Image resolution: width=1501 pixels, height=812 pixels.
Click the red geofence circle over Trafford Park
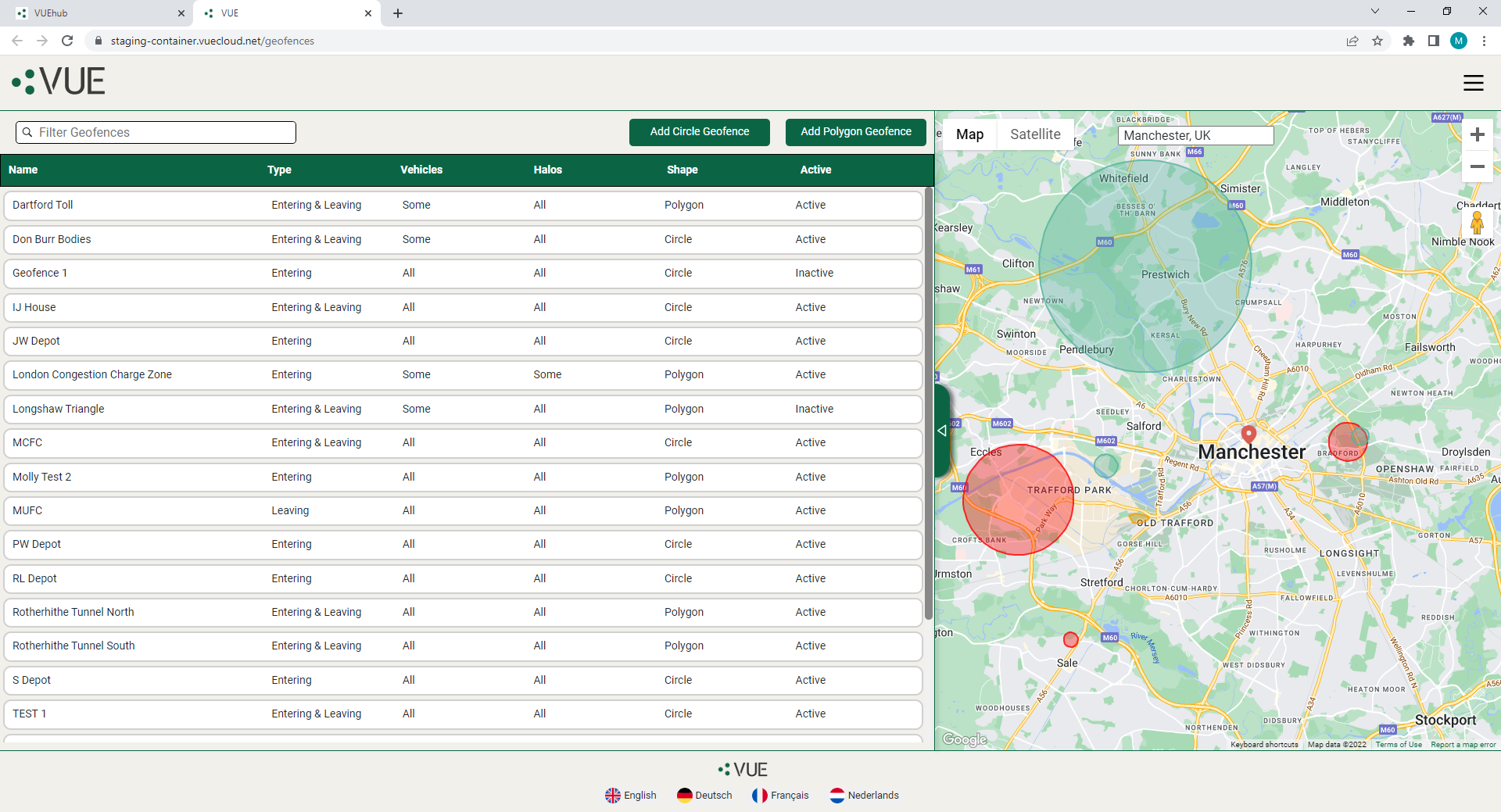(1018, 500)
